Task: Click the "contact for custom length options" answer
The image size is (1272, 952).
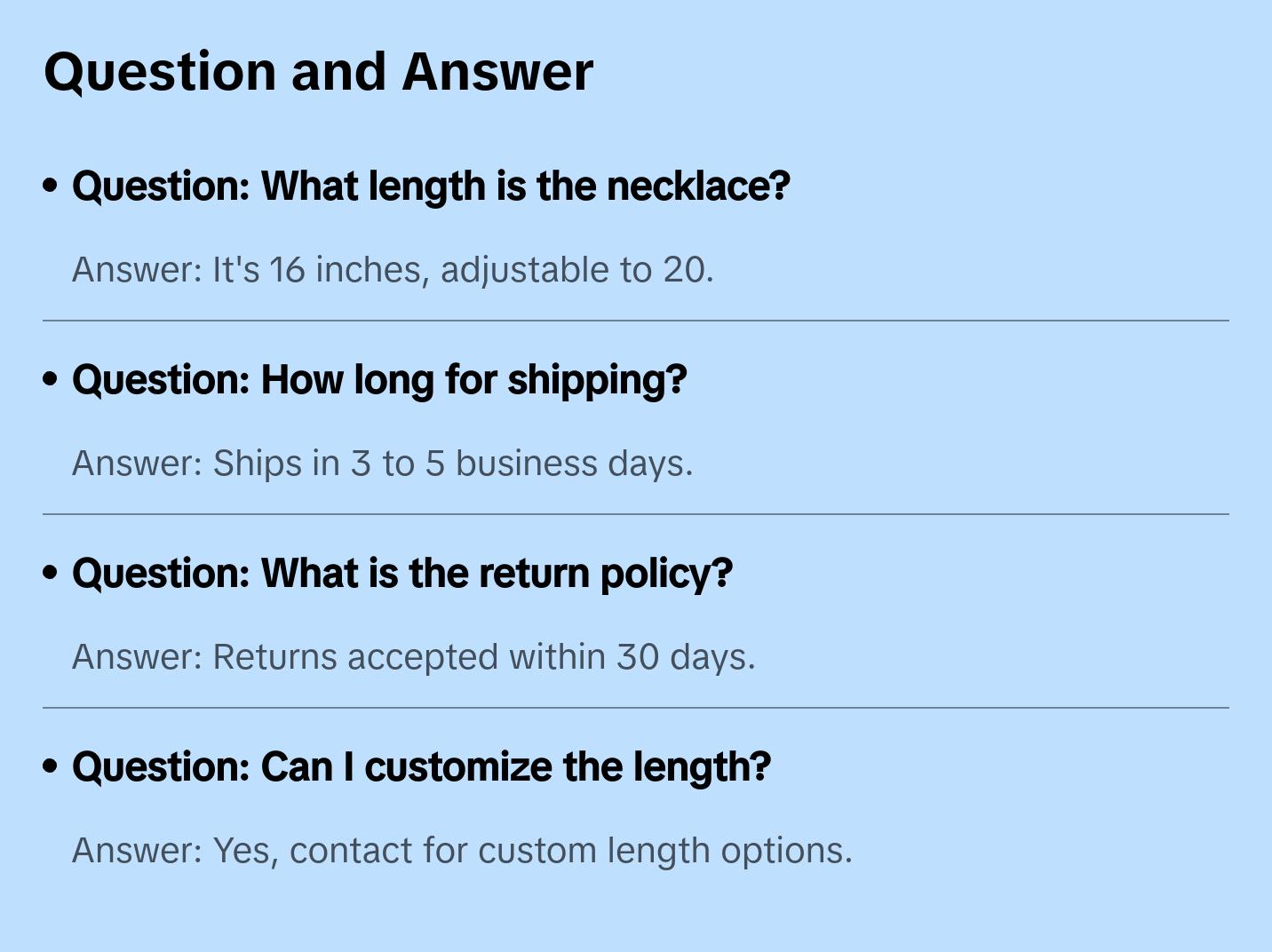Action: click(x=462, y=851)
